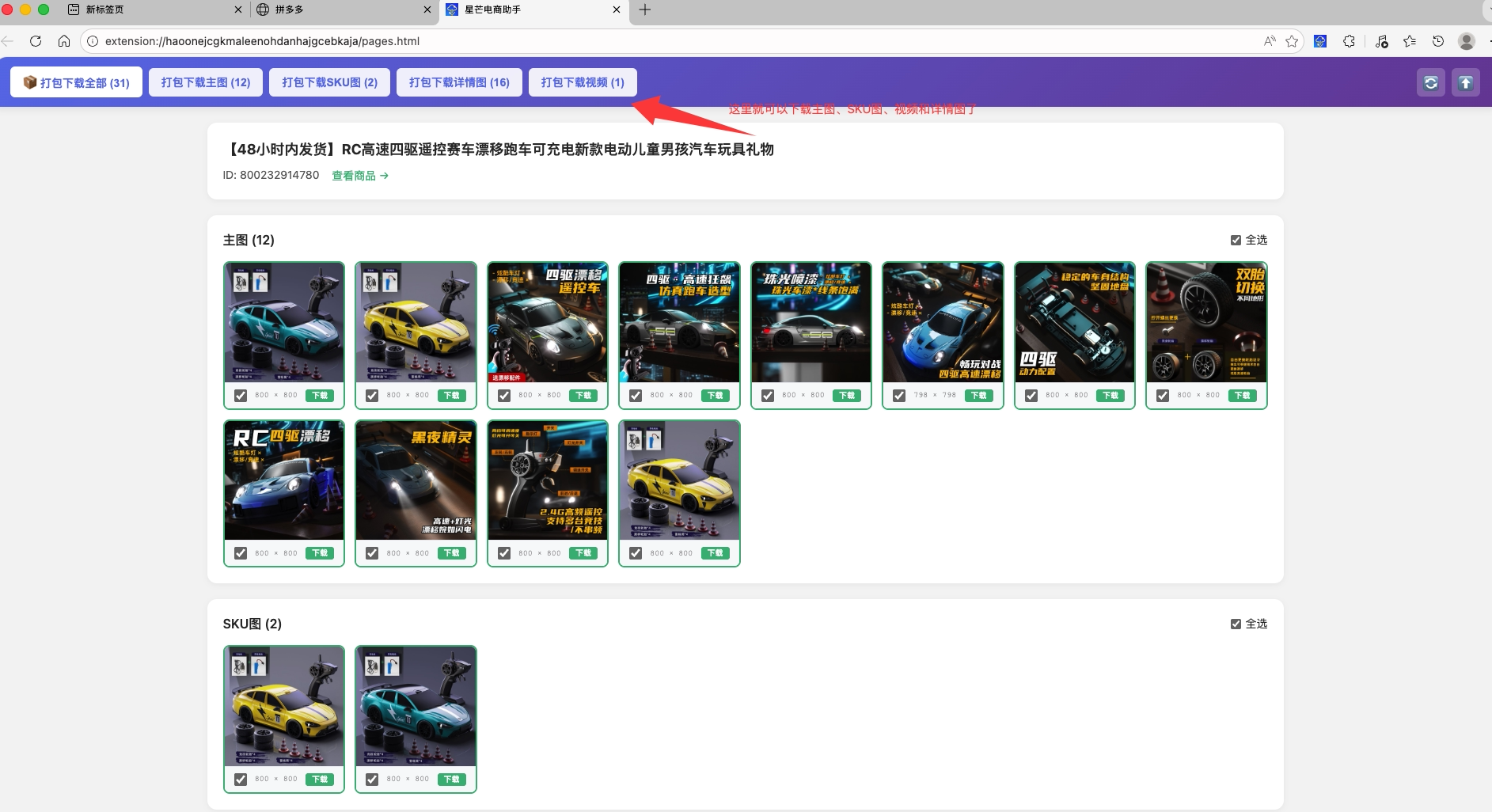Viewport: 1492px width, 812px height.
Task: Open the 稳定的车身结构 chassis thumbnail
Action: click(1075, 323)
